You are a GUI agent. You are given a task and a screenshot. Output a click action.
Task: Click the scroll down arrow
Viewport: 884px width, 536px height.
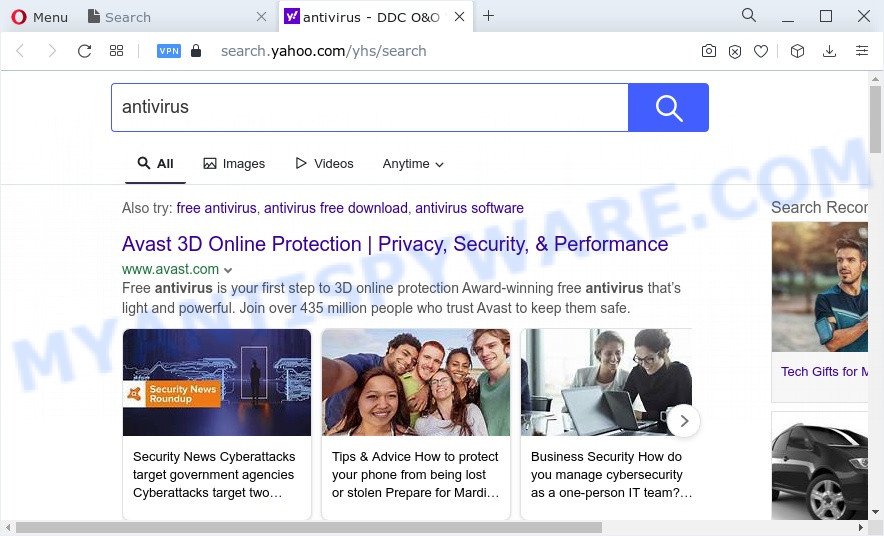coord(875,512)
